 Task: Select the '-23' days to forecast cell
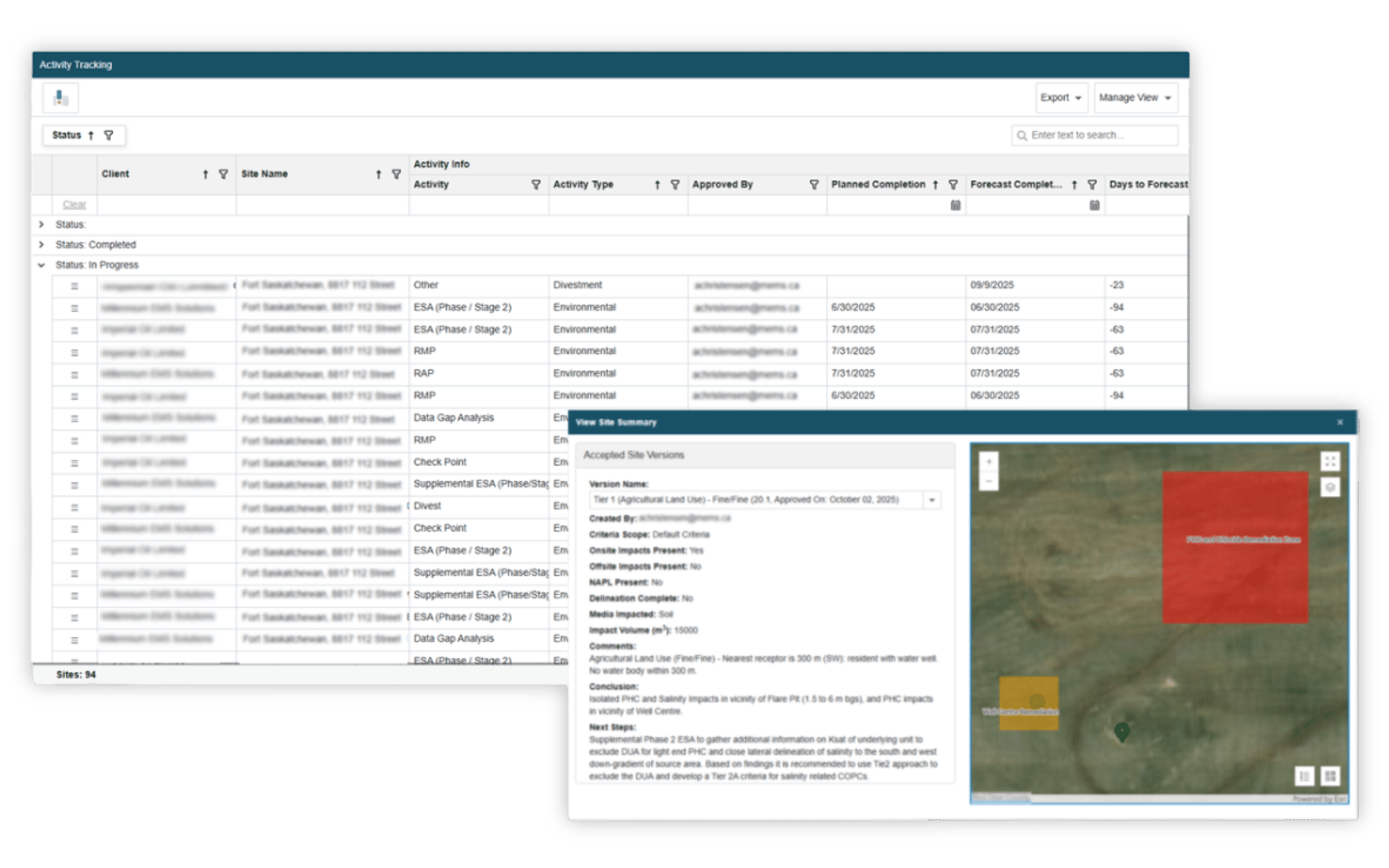pos(1146,285)
